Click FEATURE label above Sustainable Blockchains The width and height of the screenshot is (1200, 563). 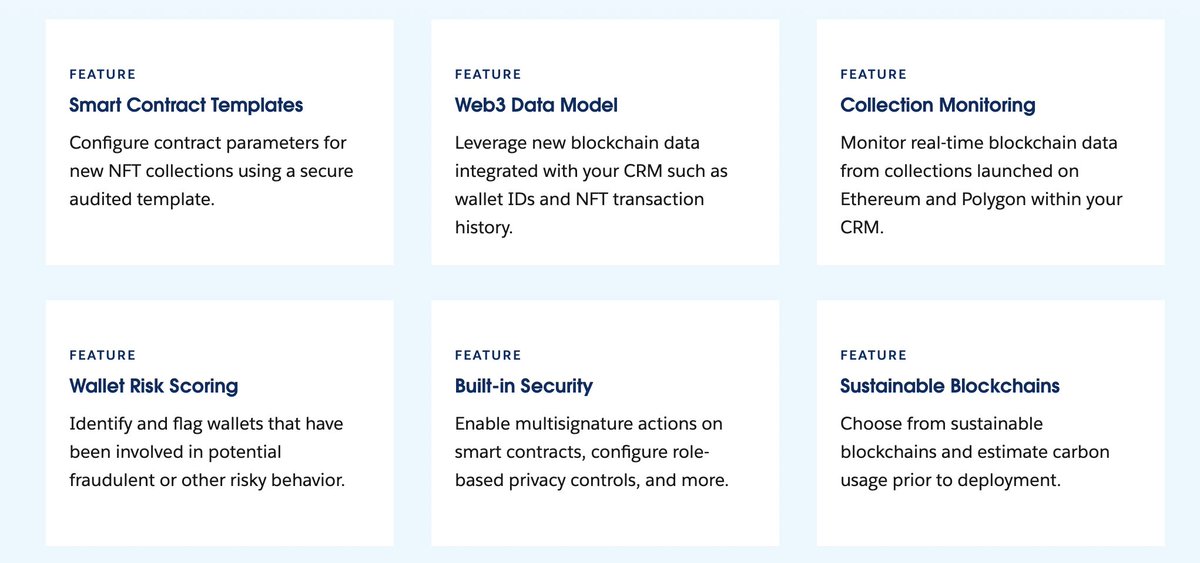(x=874, y=355)
